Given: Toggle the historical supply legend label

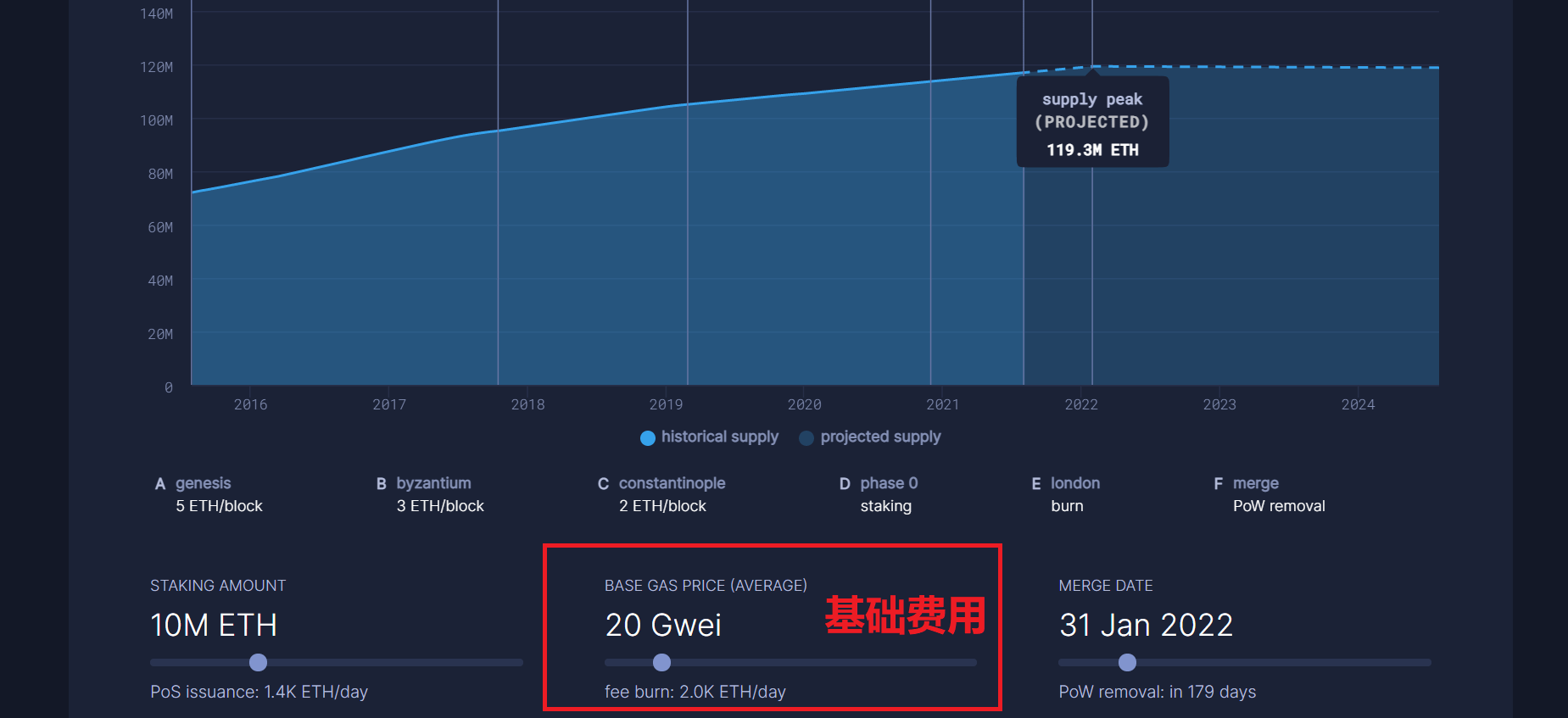Looking at the screenshot, I should coord(720,437).
